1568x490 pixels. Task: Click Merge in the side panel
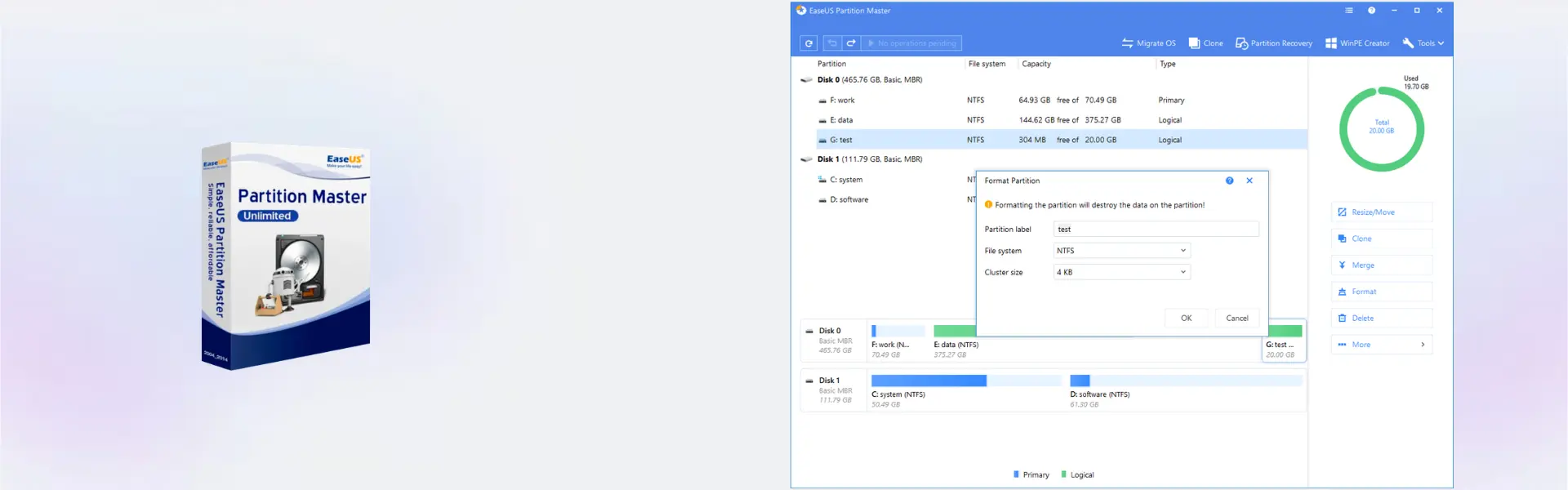1382,265
